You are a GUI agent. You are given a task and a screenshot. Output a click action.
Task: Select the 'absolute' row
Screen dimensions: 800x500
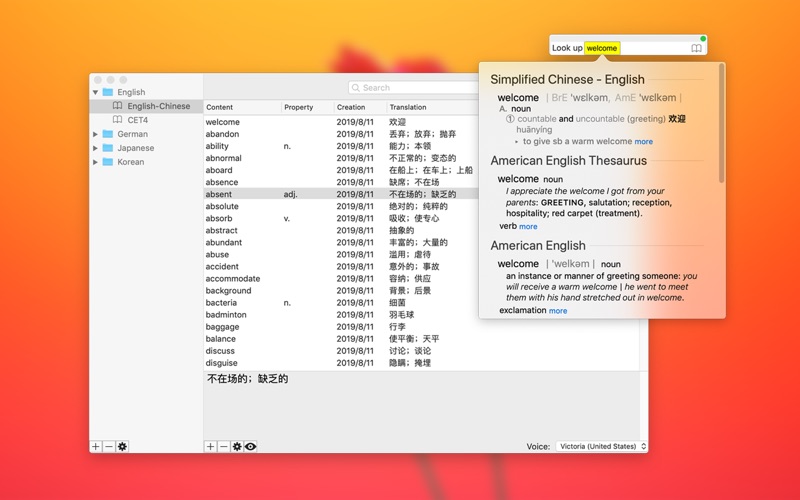pyautogui.click(x=341, y=206)
